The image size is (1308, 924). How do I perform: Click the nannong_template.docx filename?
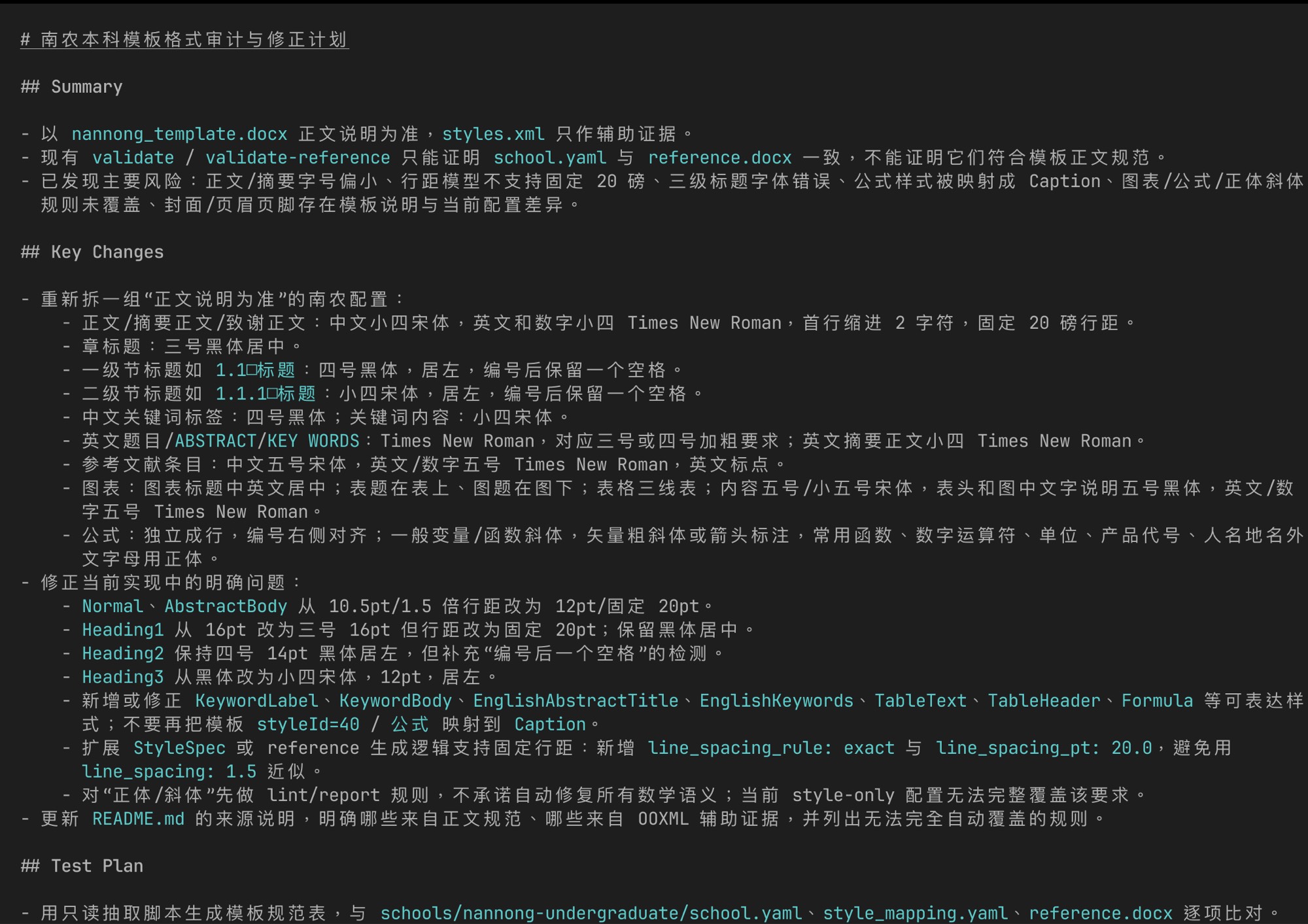pos(179,134)
